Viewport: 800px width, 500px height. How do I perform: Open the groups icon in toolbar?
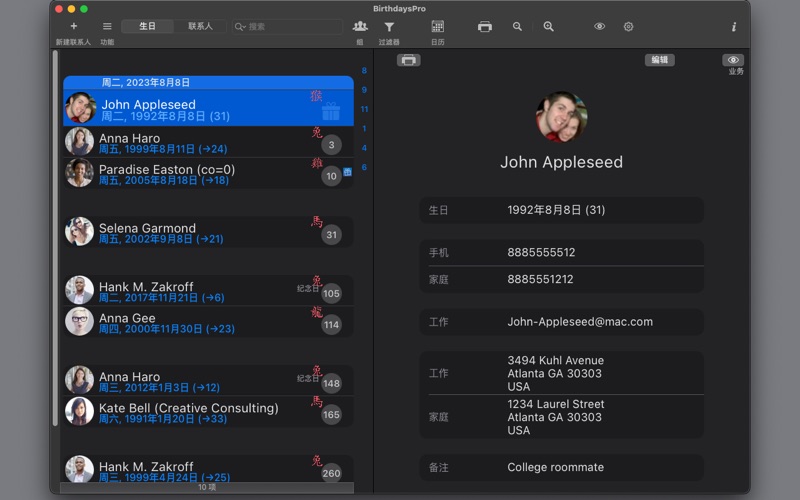[359, 26]
